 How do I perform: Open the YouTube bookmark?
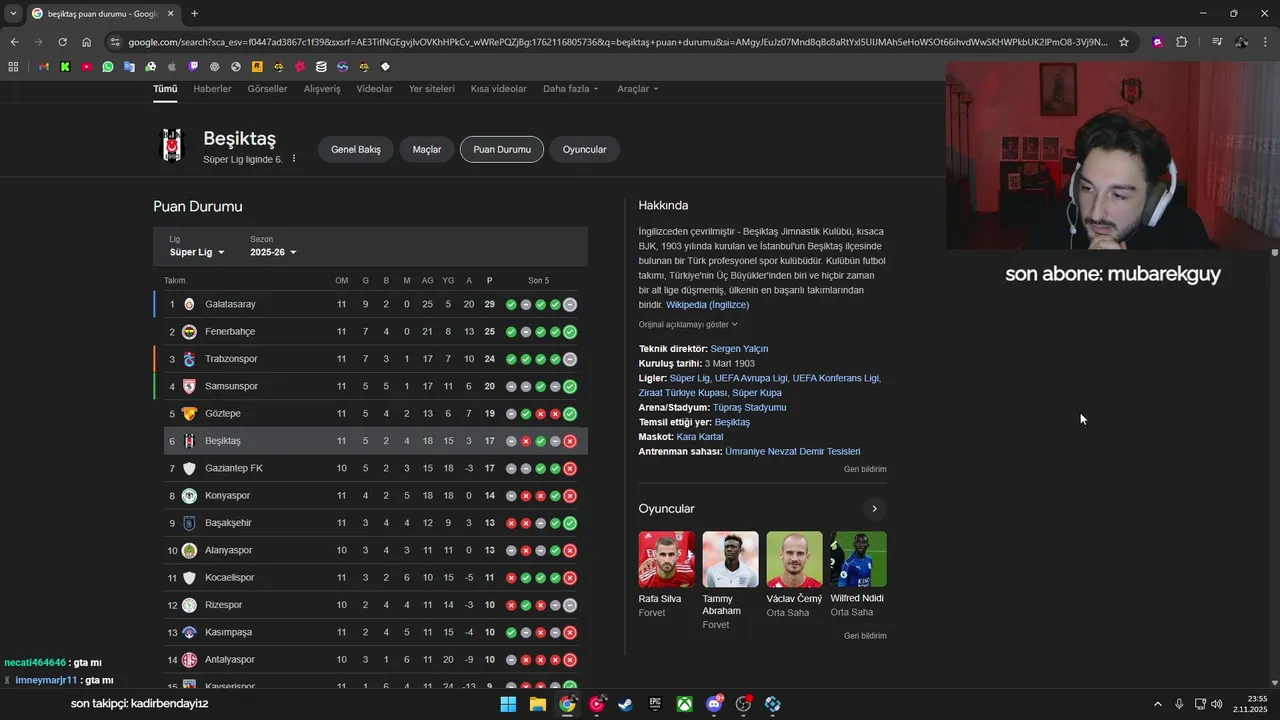(87, 67)
